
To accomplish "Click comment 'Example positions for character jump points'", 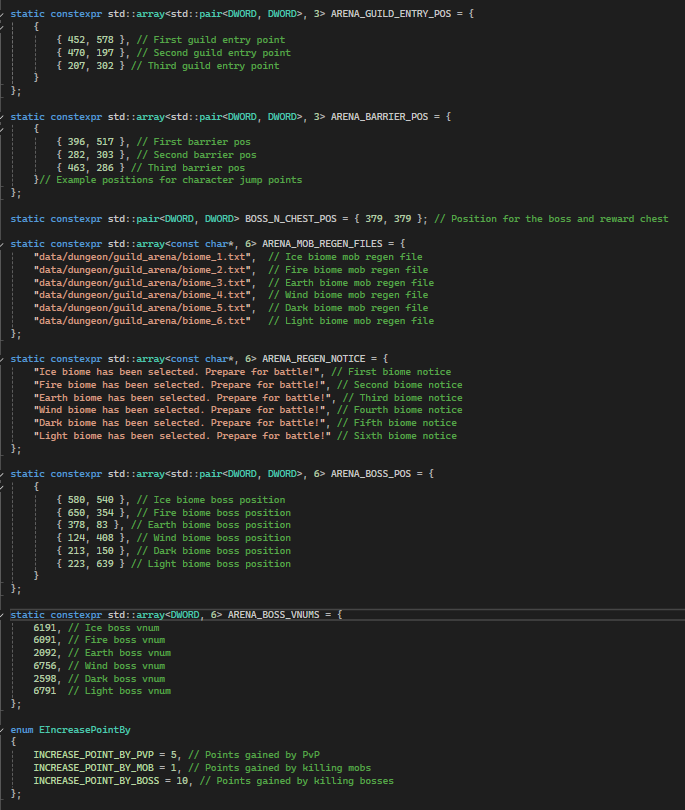I will pyautogui.click(x=170, y=180).
